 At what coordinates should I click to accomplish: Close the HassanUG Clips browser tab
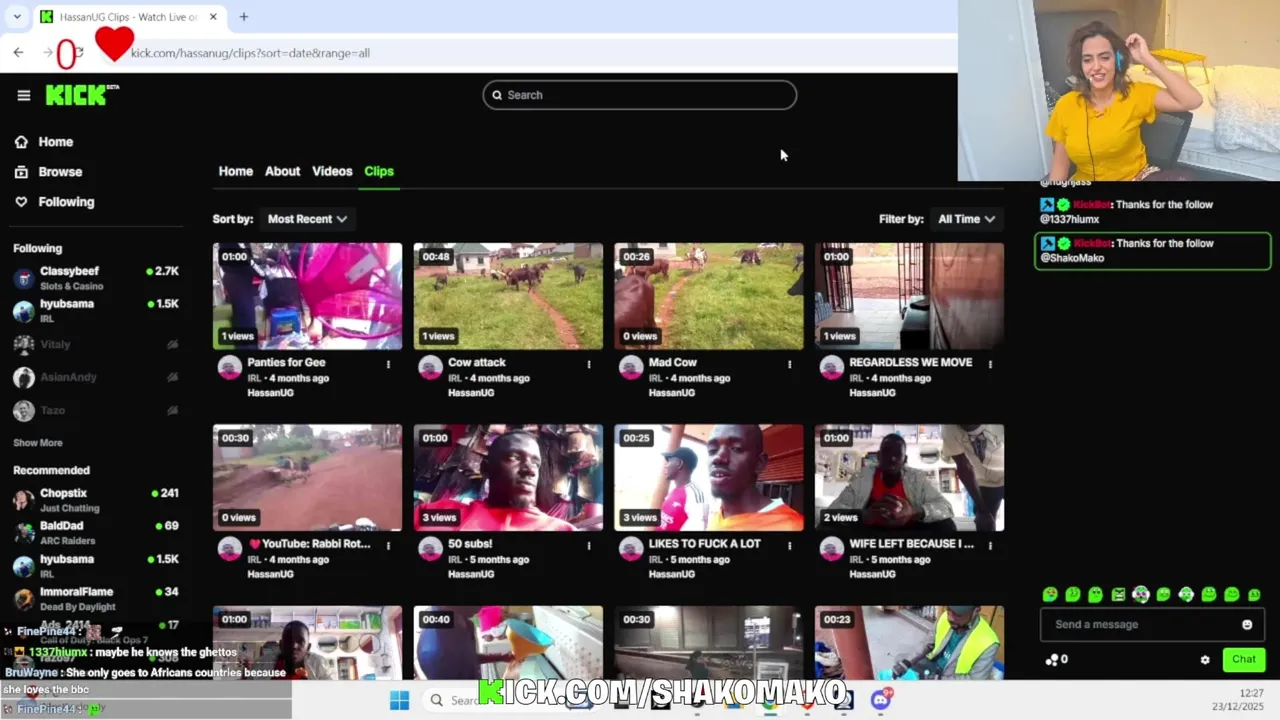(213, 16)
